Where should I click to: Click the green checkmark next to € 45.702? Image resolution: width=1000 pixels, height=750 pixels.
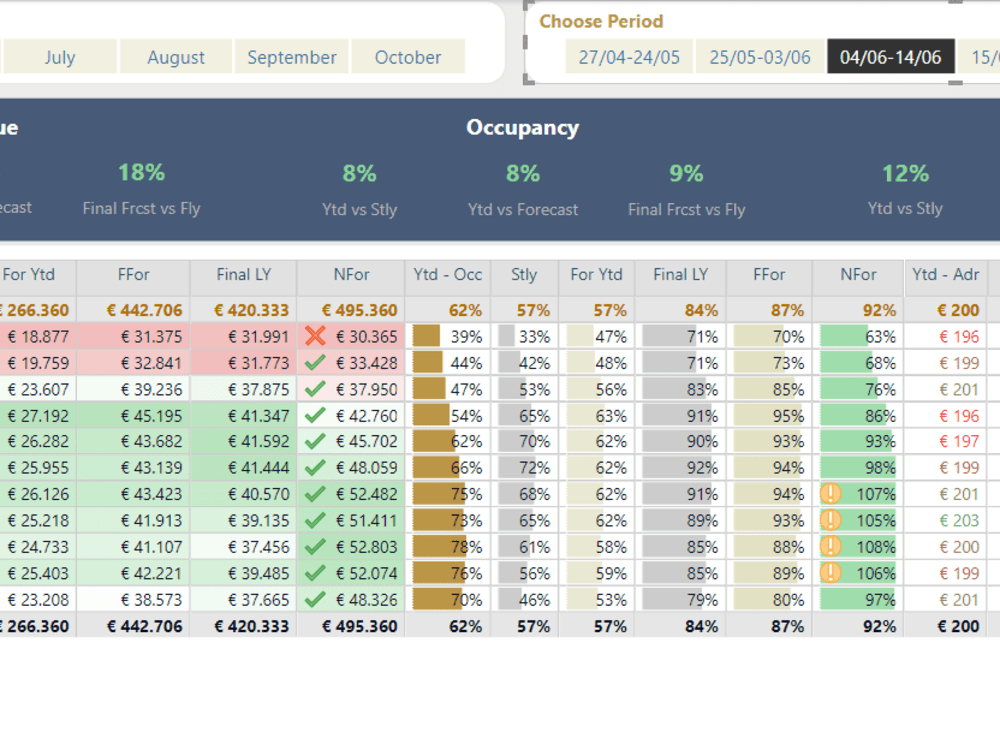315,441
